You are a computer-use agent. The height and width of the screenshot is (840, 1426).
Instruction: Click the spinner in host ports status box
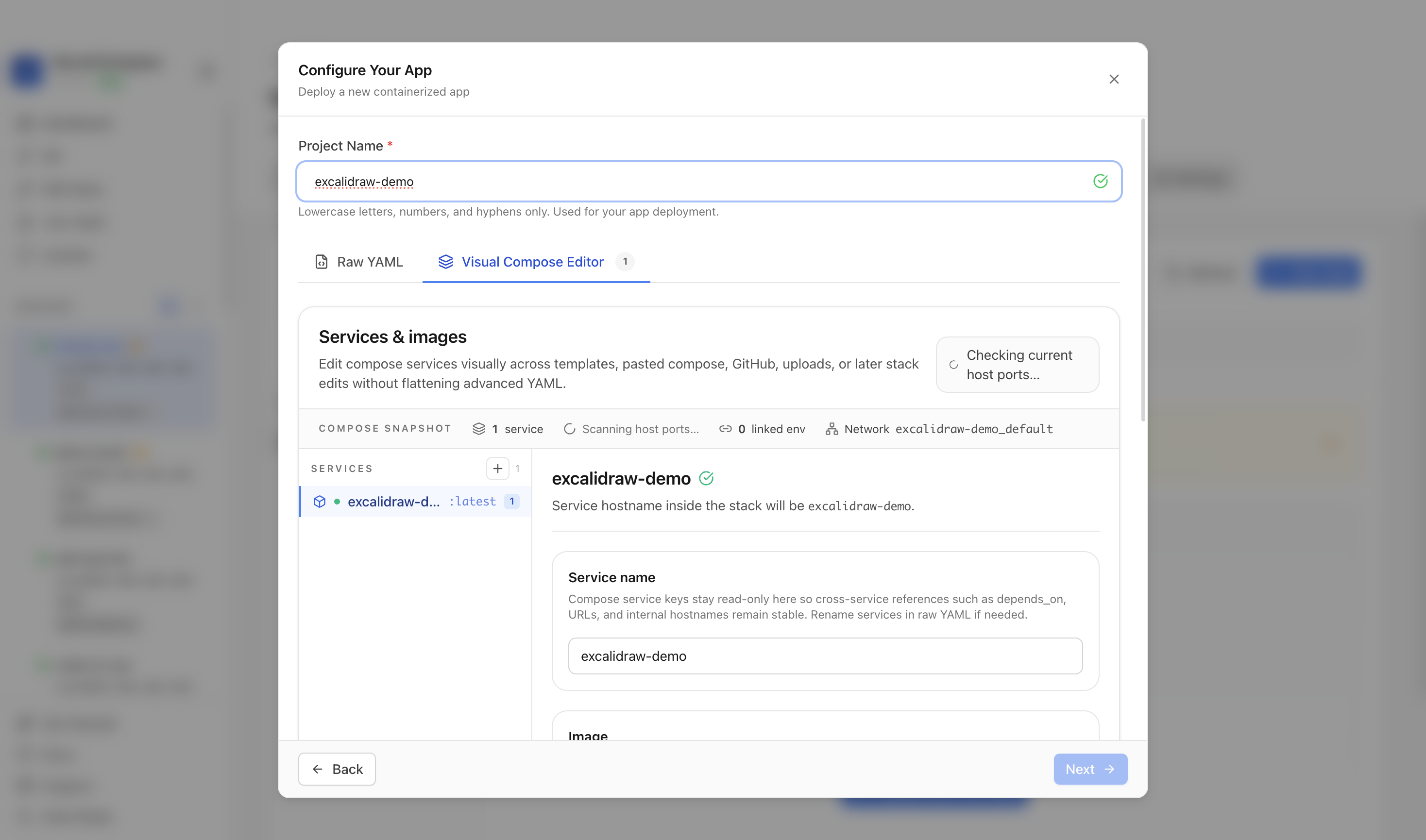(x=953, y=365)
